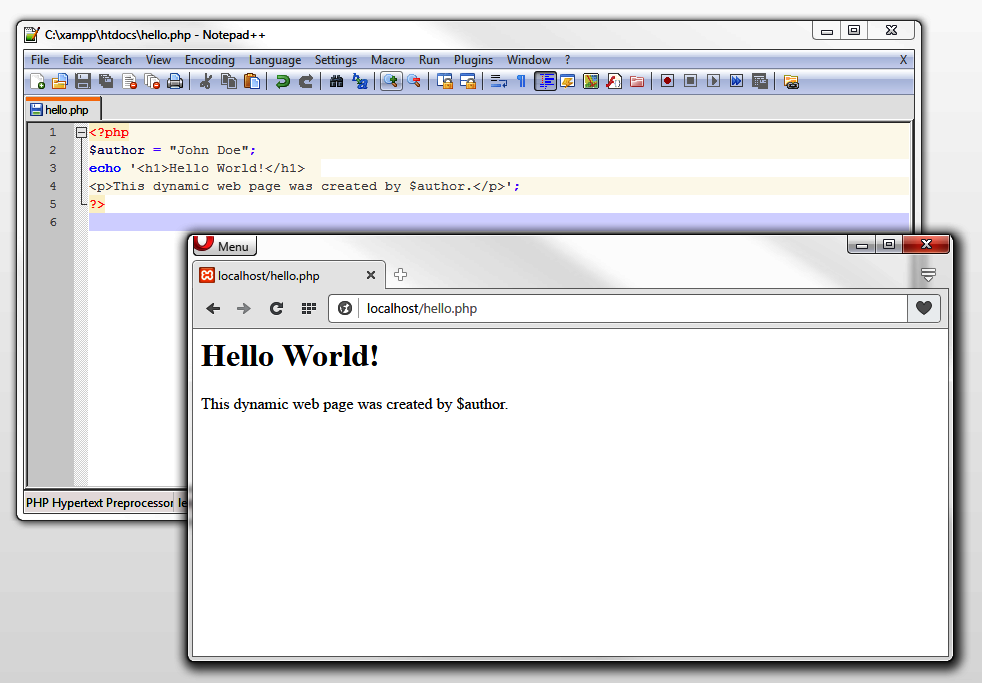This screenshot has width=982, height=683.
Task: Collapse the PHP code fold marker
Action: (81, 133)
